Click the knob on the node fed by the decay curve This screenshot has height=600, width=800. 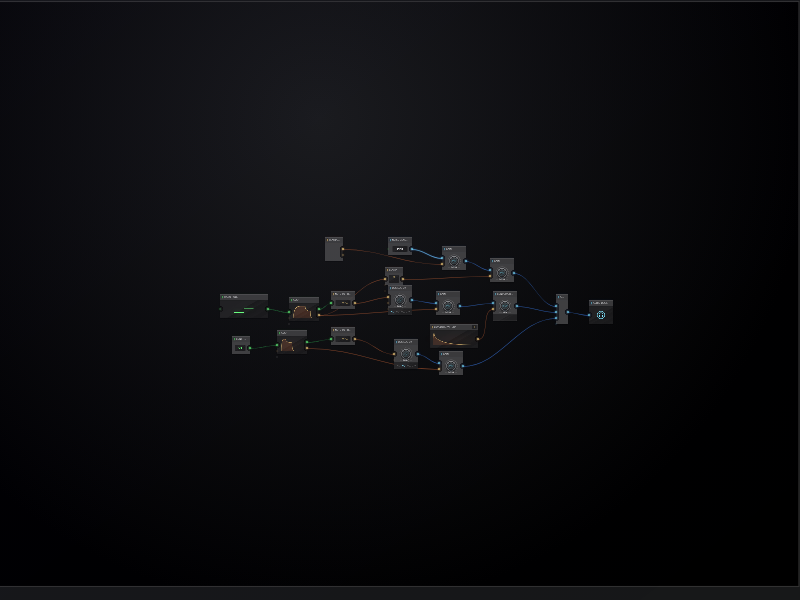(x=505, y=306)
